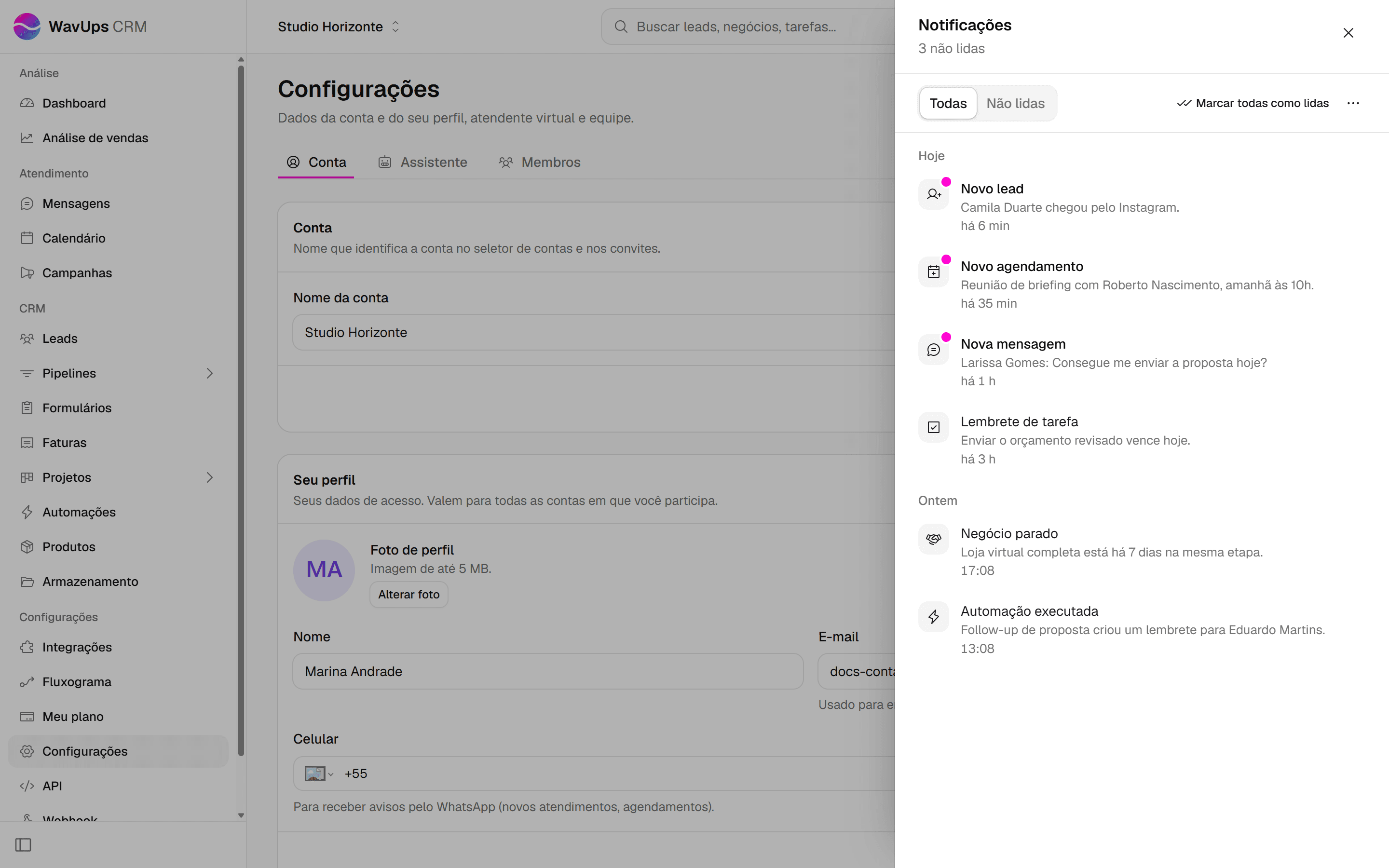Open Dashboard in the sidebar
Image resolution: width=1389 pixels, height=868 pixels.
(x=118, y=103)
